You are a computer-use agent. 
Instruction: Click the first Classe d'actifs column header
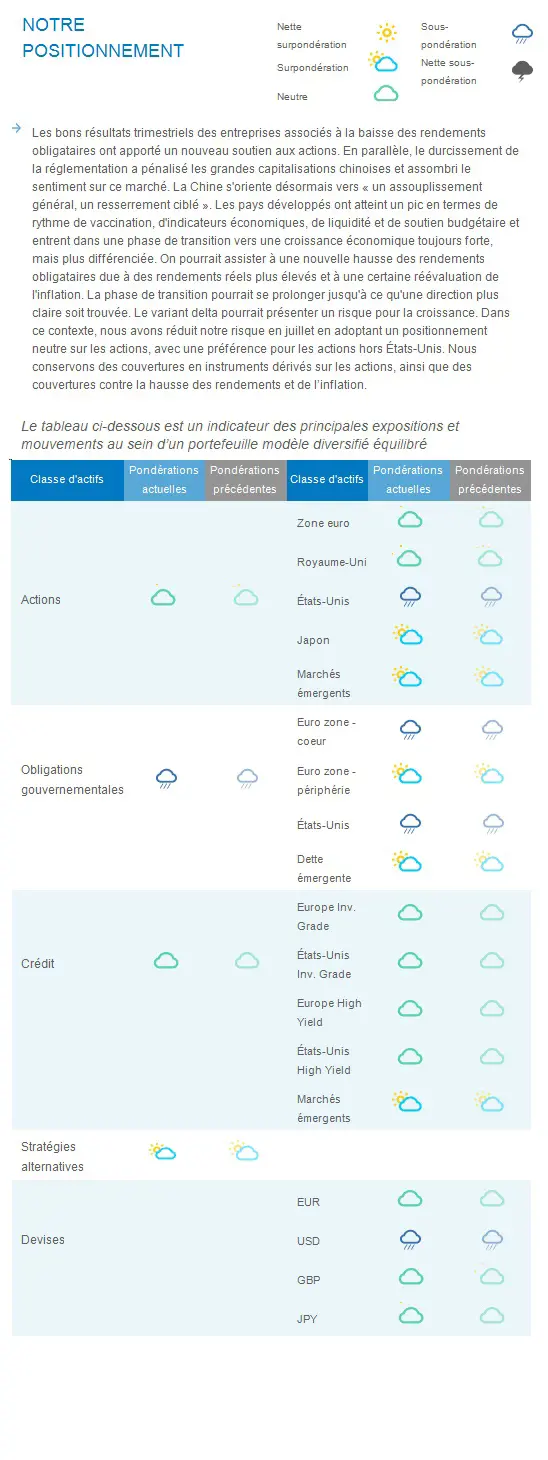click(x=67, y=480)
